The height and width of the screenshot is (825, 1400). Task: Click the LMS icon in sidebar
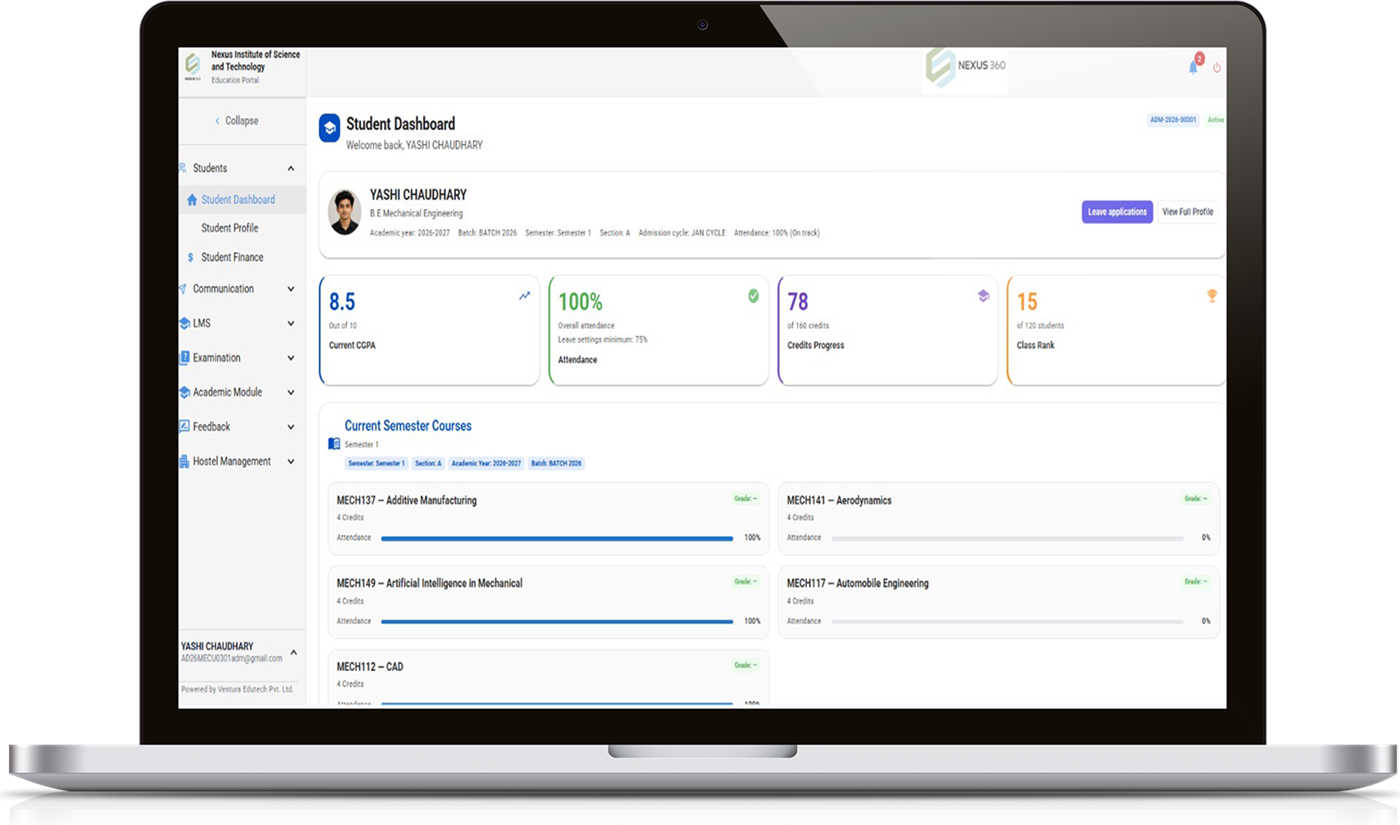click(x=184, y=323)
